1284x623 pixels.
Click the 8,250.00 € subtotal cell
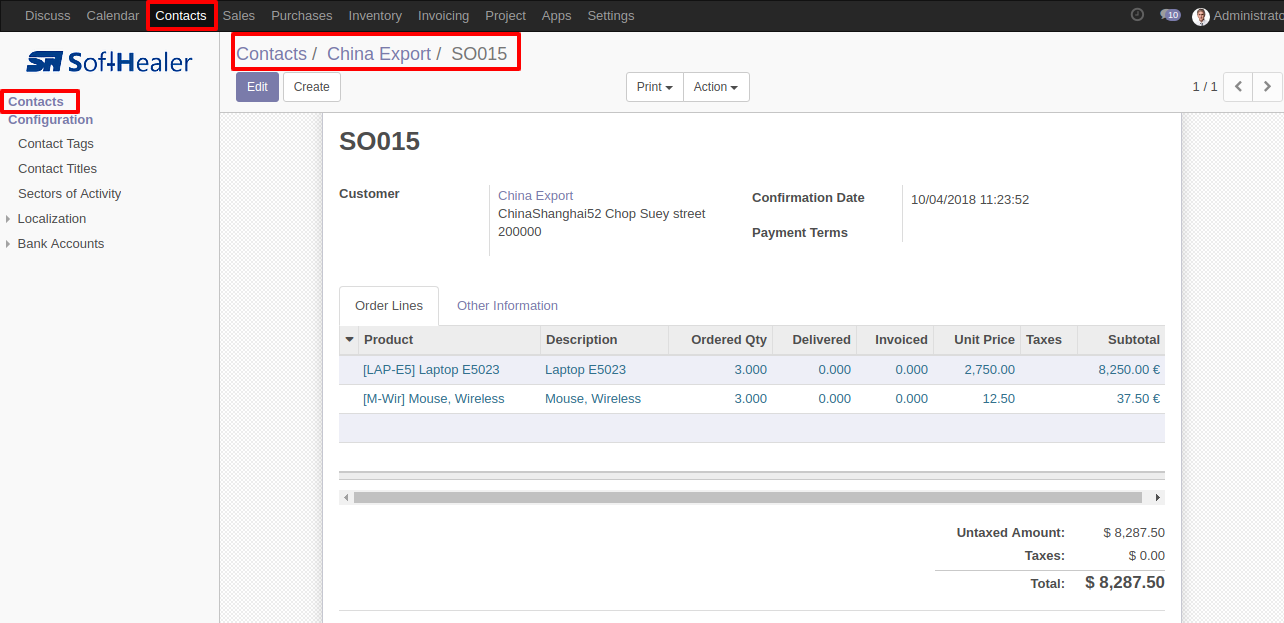[x=1129, y=370]
